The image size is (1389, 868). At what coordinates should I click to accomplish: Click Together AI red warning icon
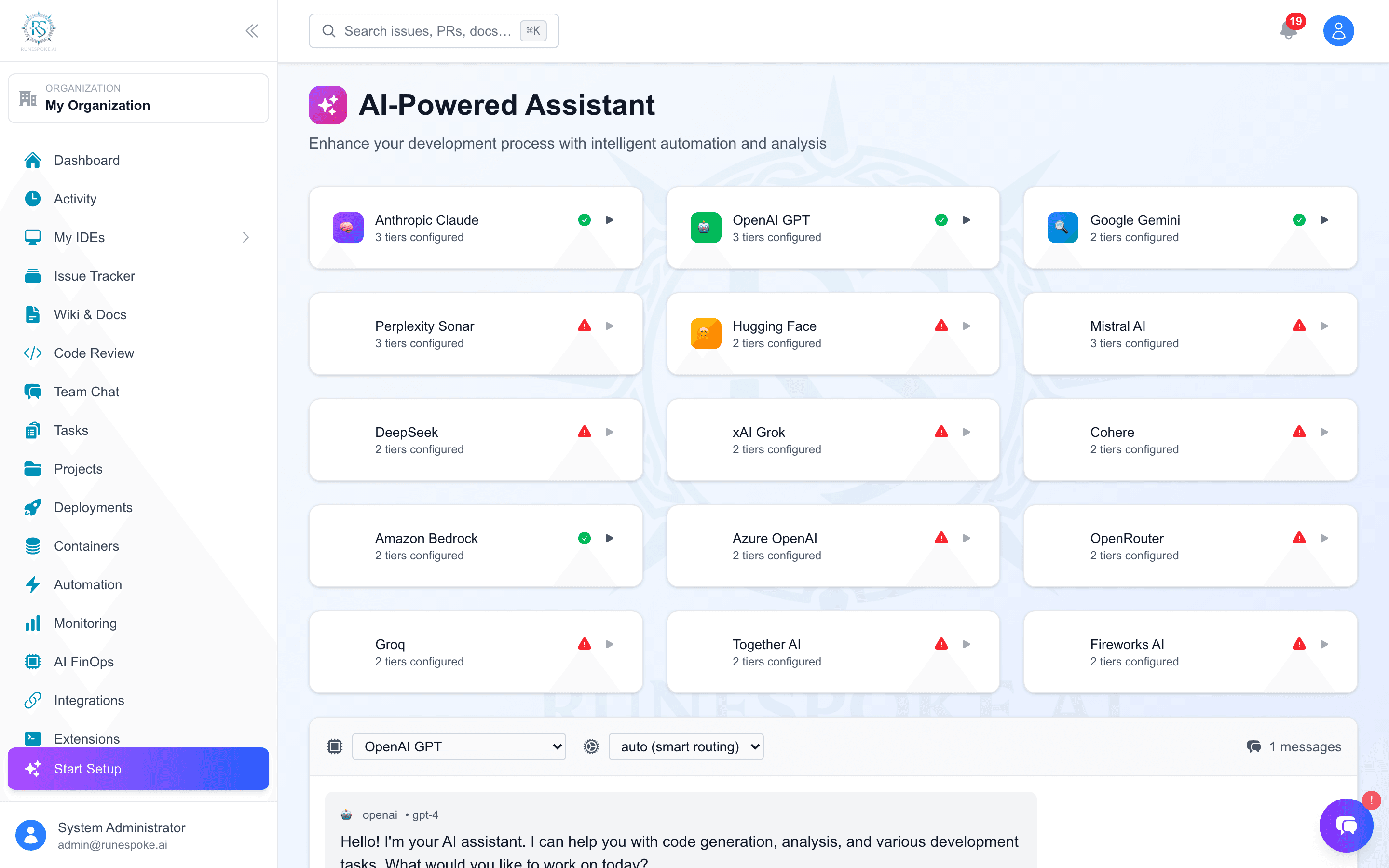pyautogui.click(x=941, y=644)
